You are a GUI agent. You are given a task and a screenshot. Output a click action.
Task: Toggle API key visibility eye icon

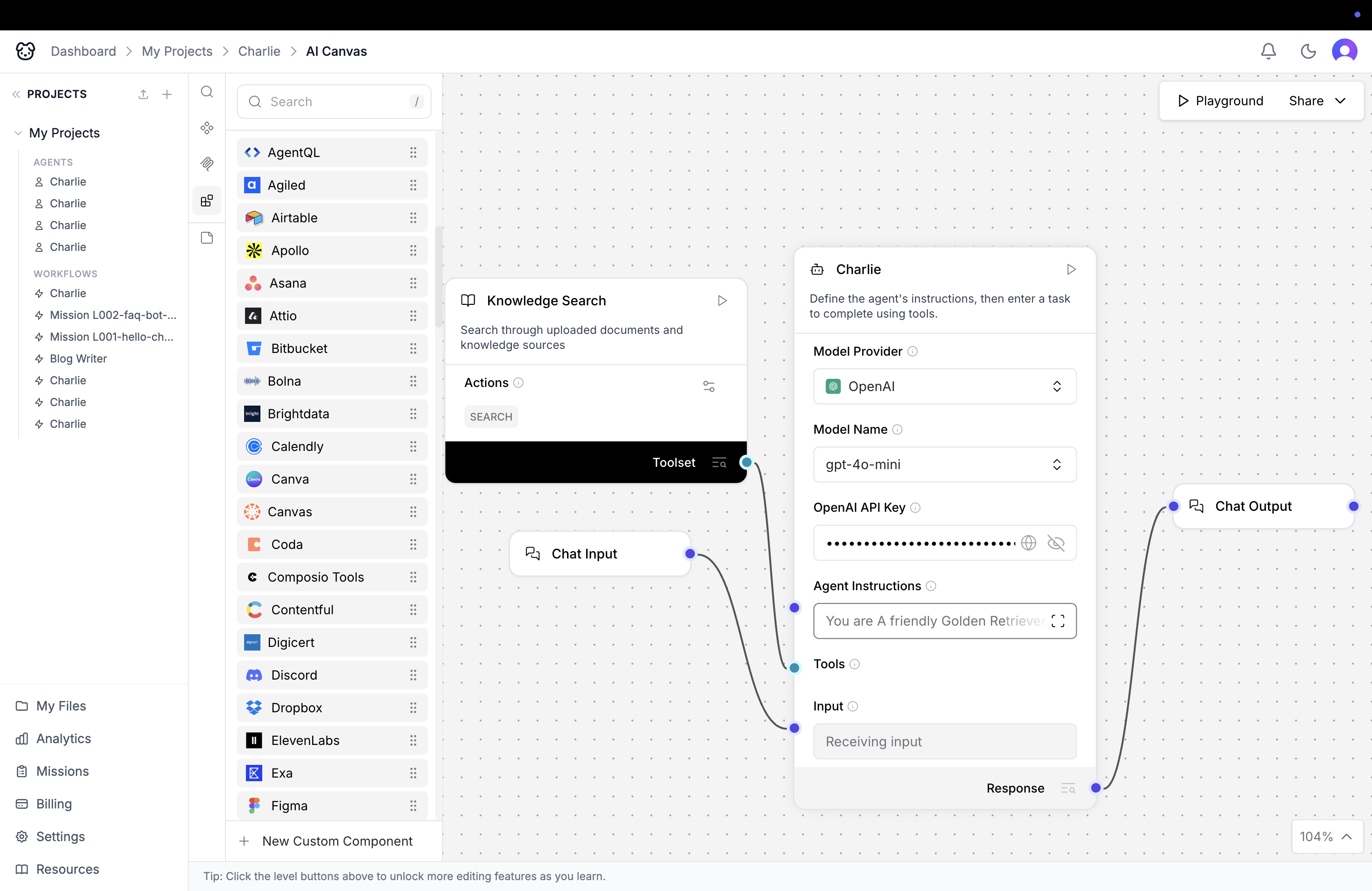(x=1055, y=543)
